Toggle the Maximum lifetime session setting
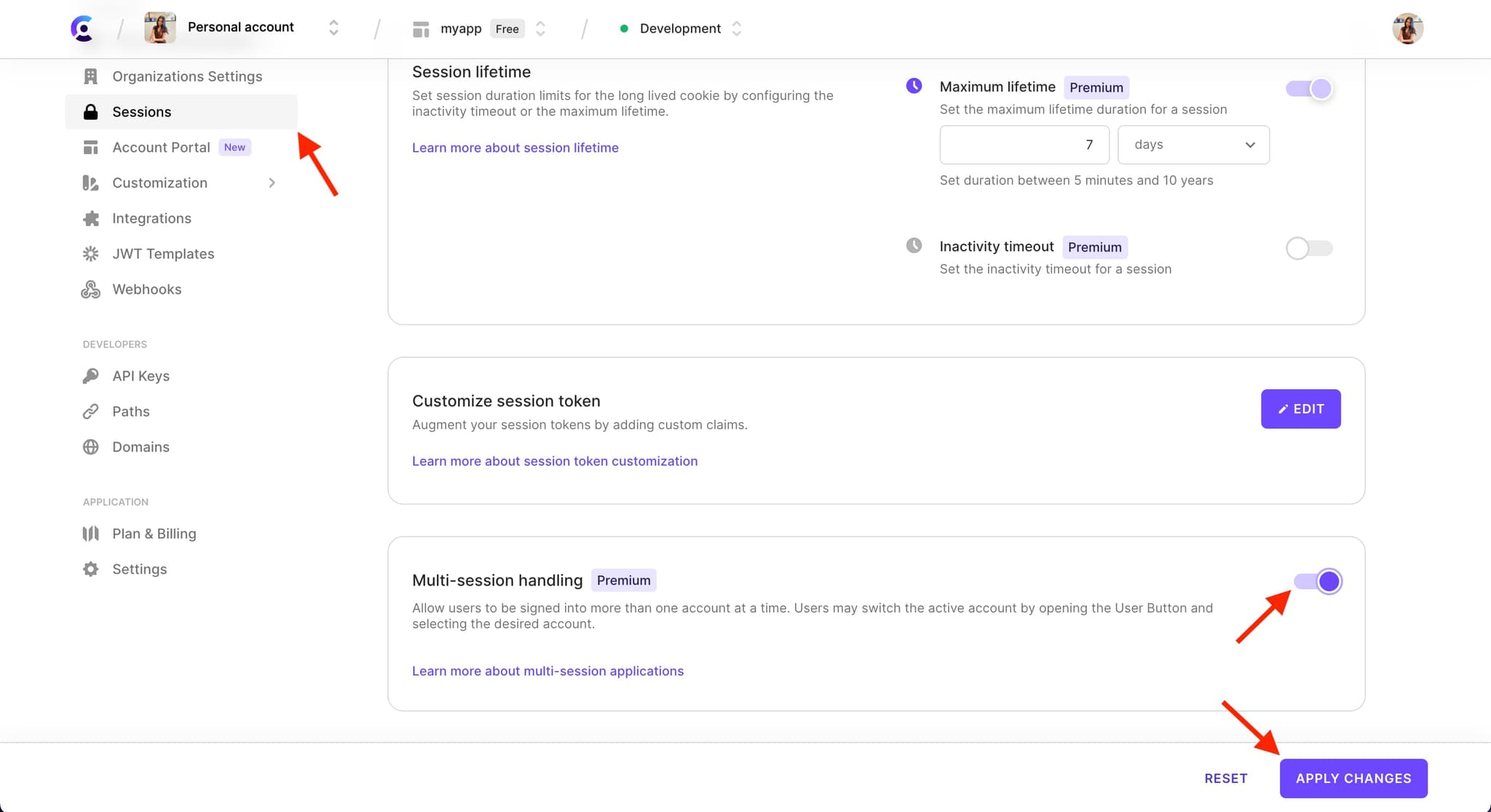Image resolution: width=1491 pixels, height=812 pixels. pos(1309,89)
